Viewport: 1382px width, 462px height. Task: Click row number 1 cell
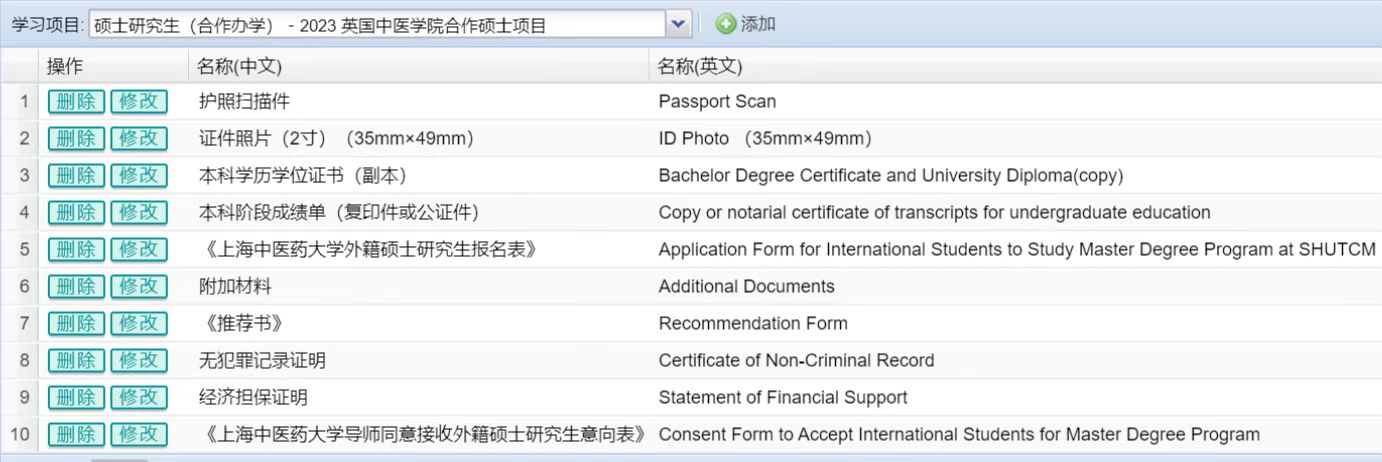(19, 101)
